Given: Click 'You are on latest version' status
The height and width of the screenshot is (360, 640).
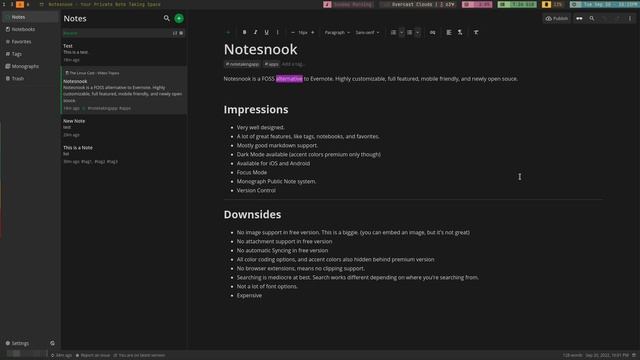Looking at the screenshot, I should click(139, 356).
